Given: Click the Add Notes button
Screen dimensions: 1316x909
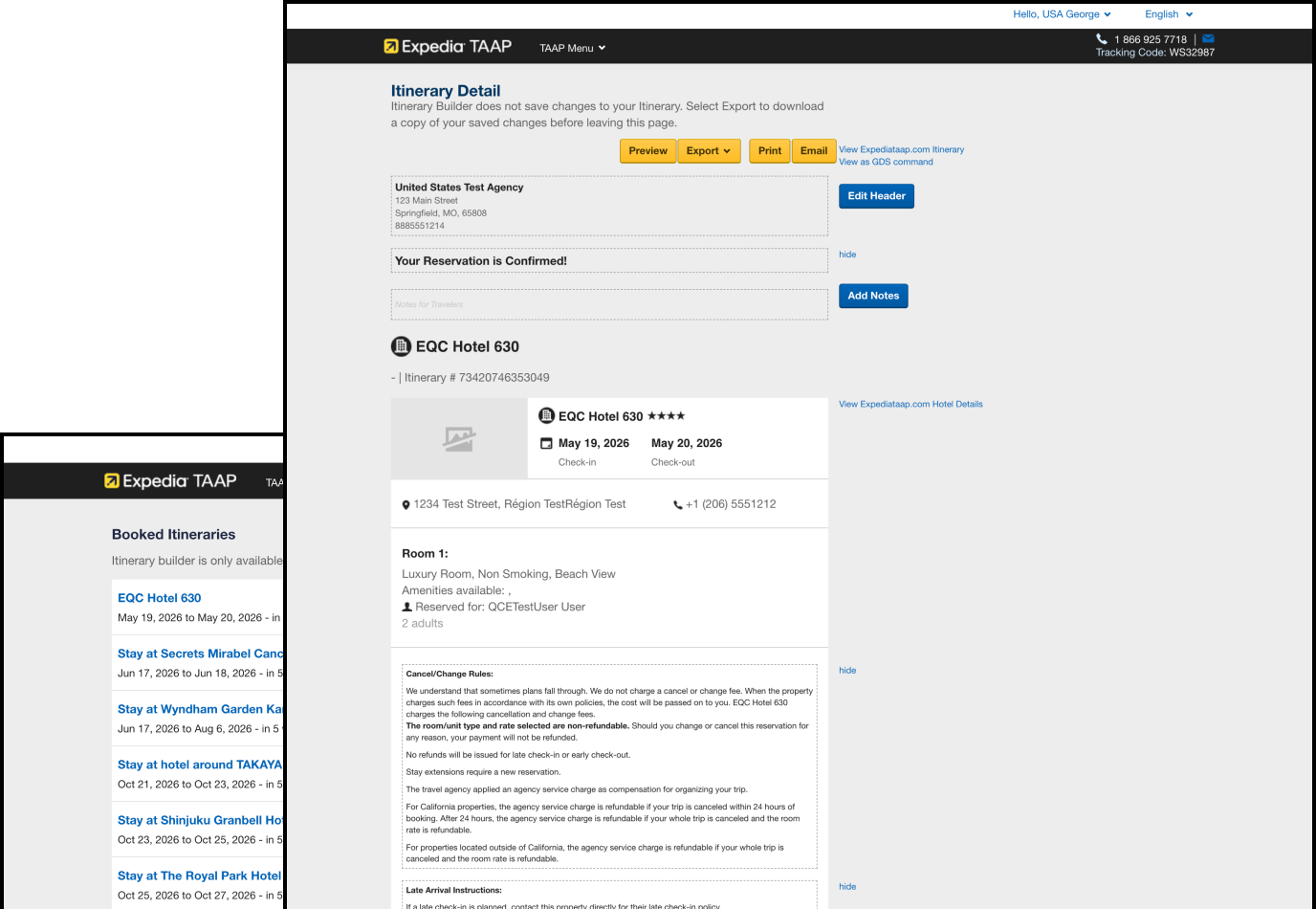Looking at the screenshot, I should pyautogui.click(x=873, y=296).
